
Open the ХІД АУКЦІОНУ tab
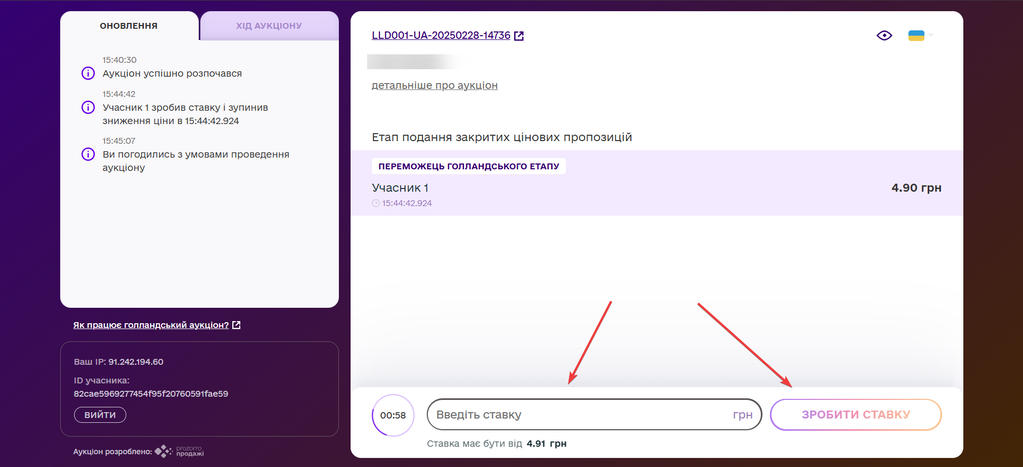(x=268, y=26)
